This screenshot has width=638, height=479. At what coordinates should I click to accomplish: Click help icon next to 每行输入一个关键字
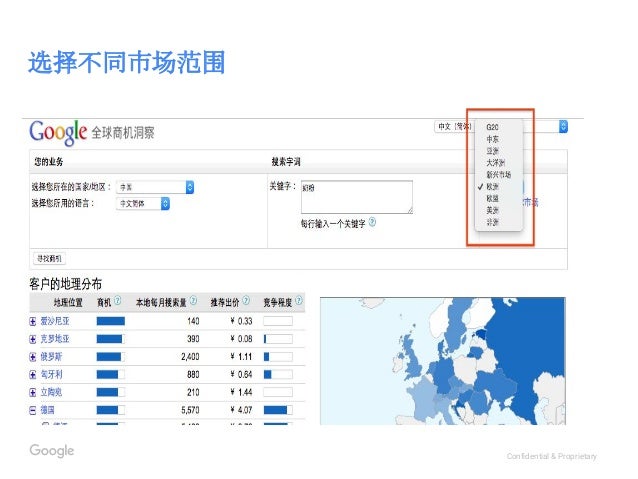372,222
